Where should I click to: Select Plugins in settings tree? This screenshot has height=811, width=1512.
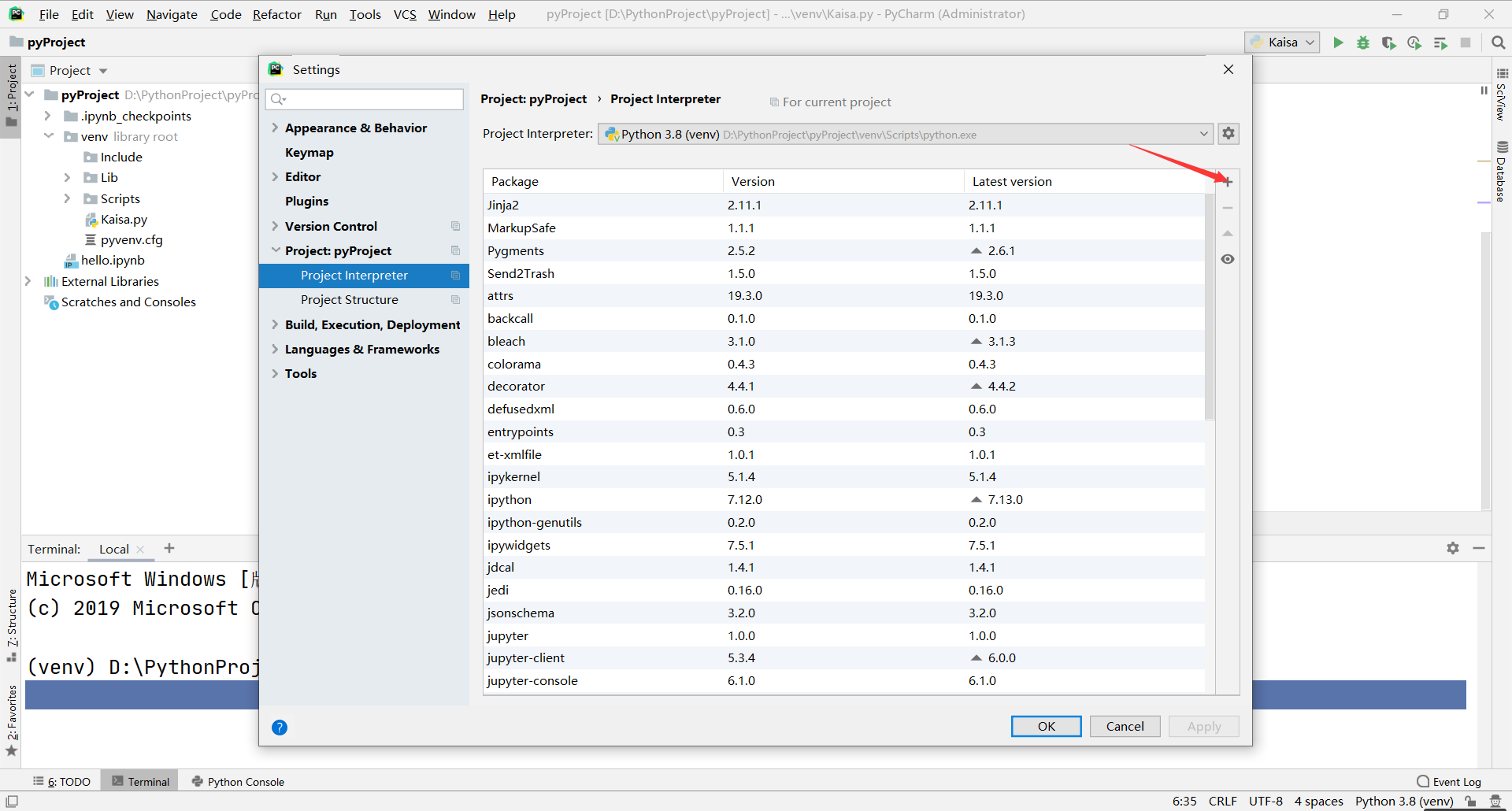pos(307,201)
